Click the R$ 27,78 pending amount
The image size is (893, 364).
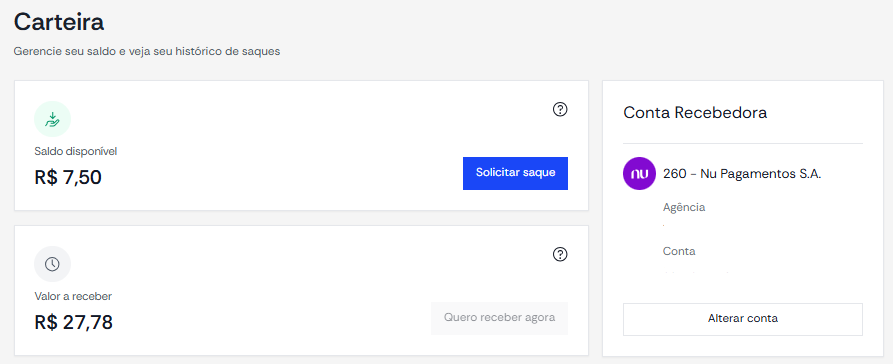point(73,322)
